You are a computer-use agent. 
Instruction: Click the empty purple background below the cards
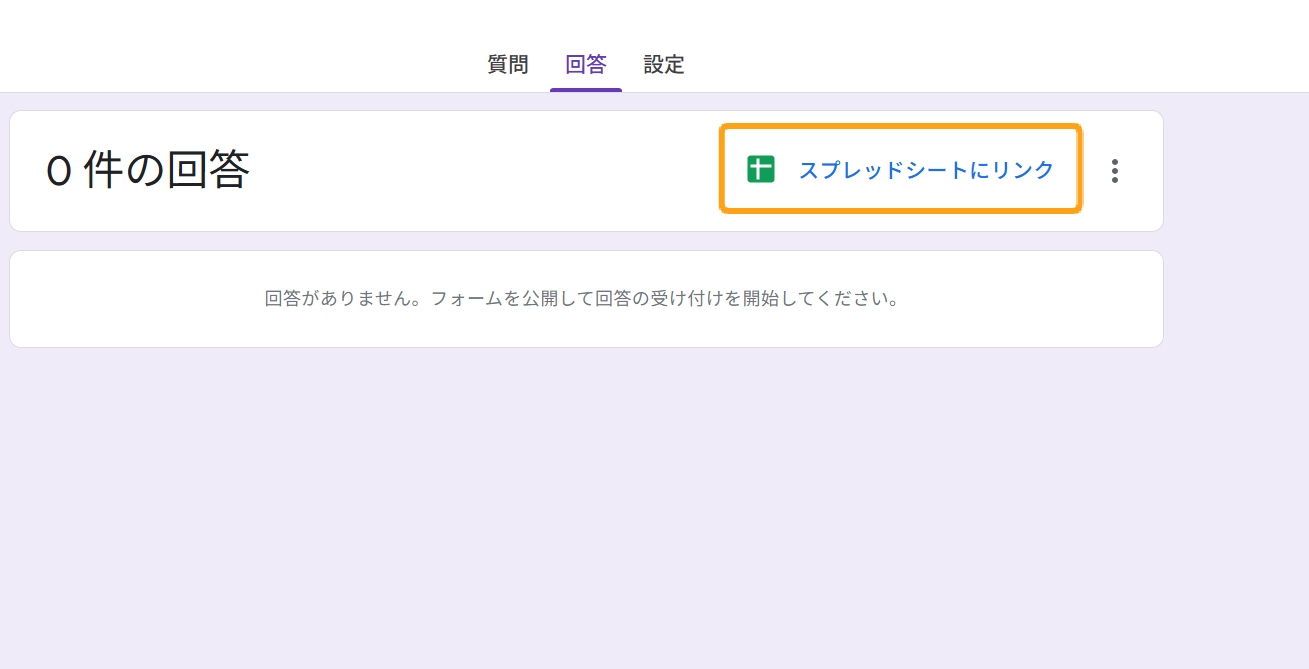(600, 500)
